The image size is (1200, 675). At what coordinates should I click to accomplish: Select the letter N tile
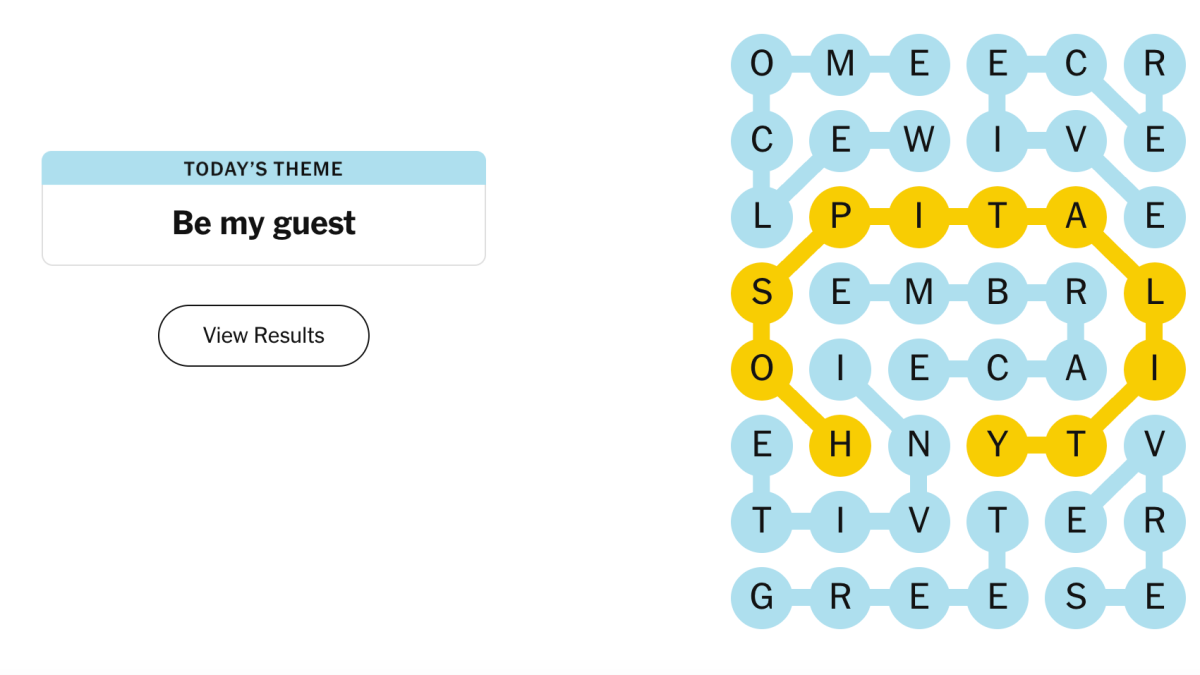tap(919, 445)
